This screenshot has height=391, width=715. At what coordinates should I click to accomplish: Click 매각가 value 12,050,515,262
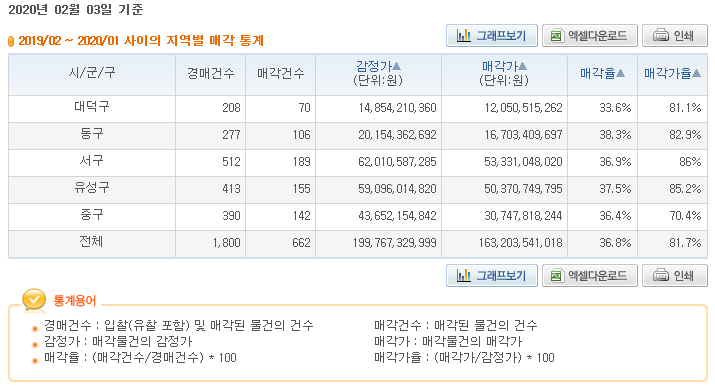(x=523, y=108)
